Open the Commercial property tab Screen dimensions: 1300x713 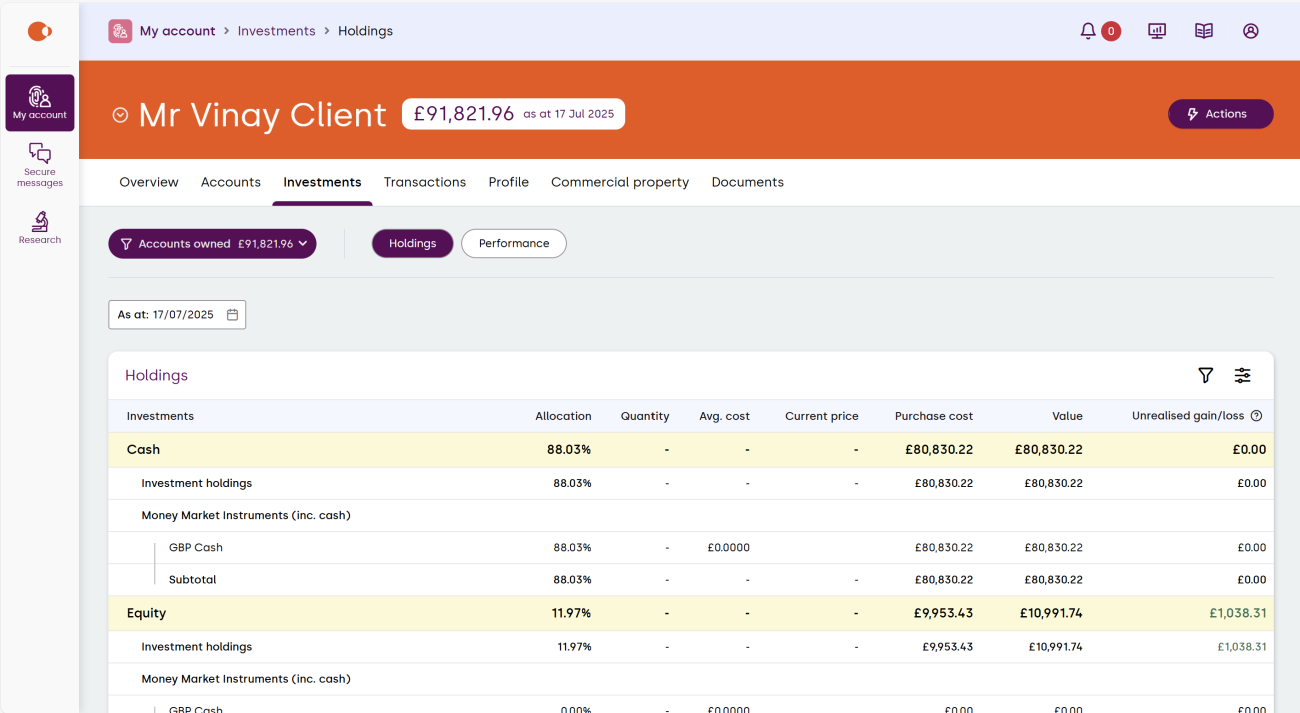point(619,182)
